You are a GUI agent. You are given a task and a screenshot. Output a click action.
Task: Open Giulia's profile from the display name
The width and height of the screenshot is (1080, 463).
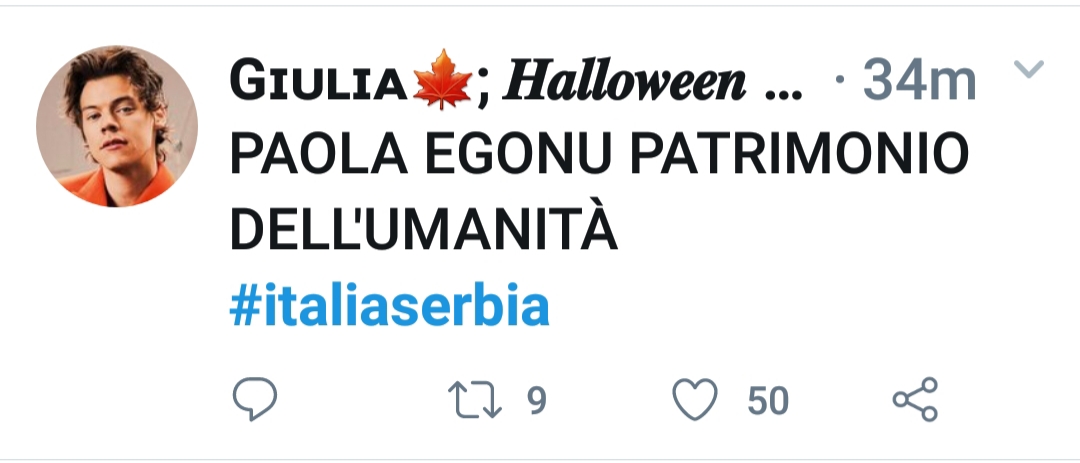(x=318, y=82)
